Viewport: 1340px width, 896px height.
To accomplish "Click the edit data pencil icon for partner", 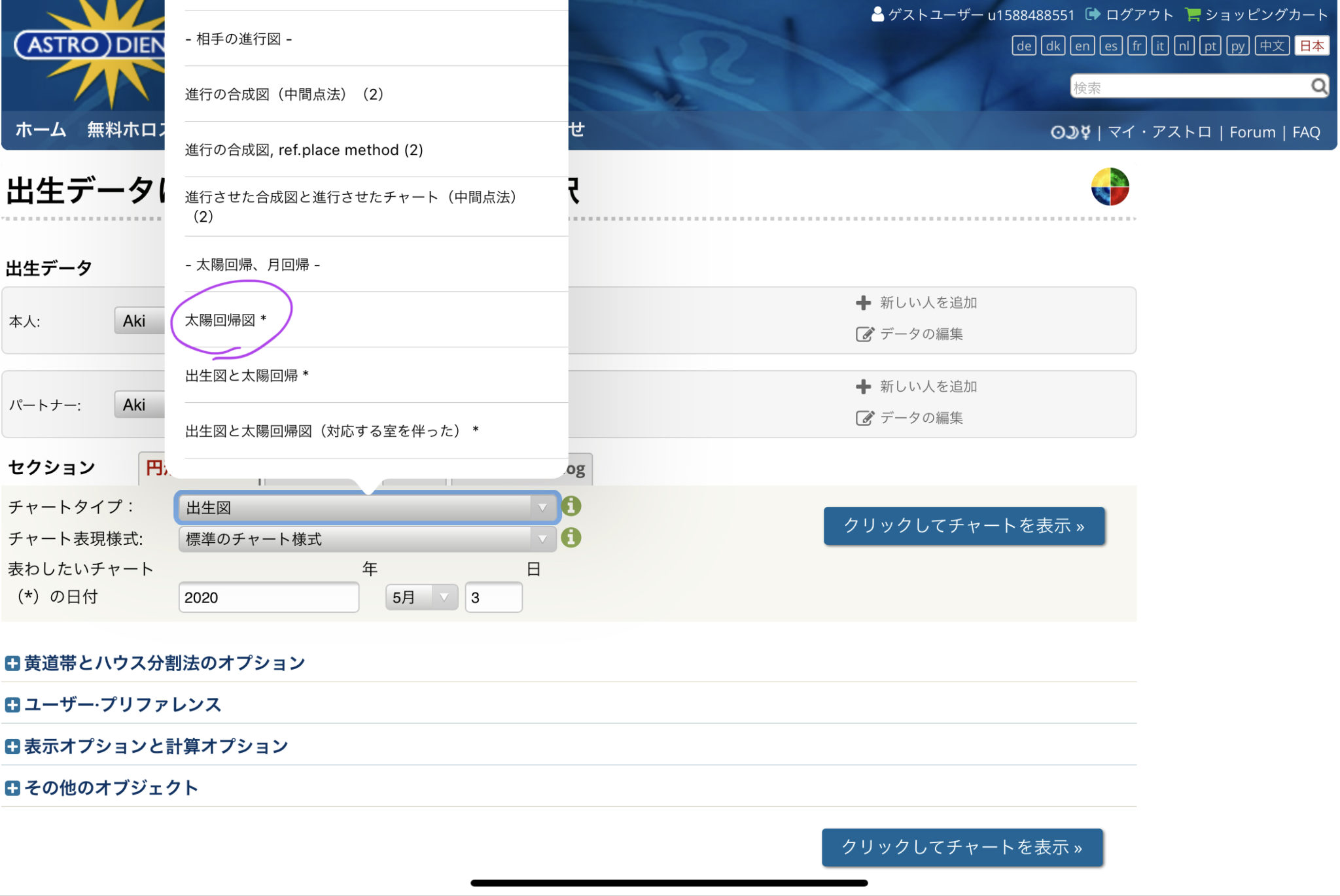I will click(x=864, y=418).
